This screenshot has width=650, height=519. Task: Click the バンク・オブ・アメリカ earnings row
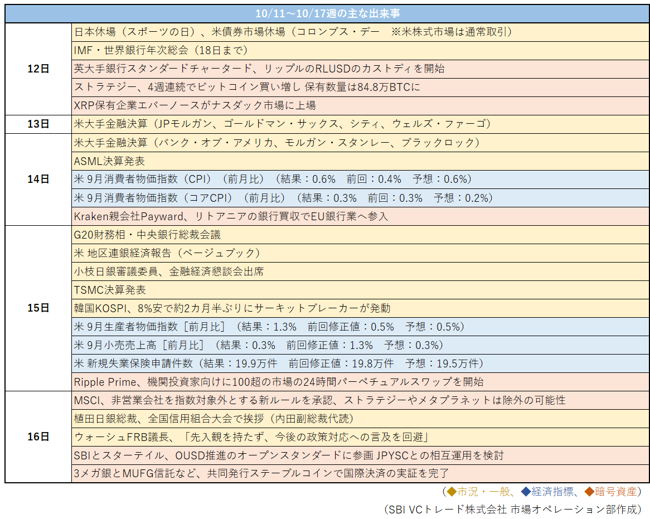tap(360, 143)
